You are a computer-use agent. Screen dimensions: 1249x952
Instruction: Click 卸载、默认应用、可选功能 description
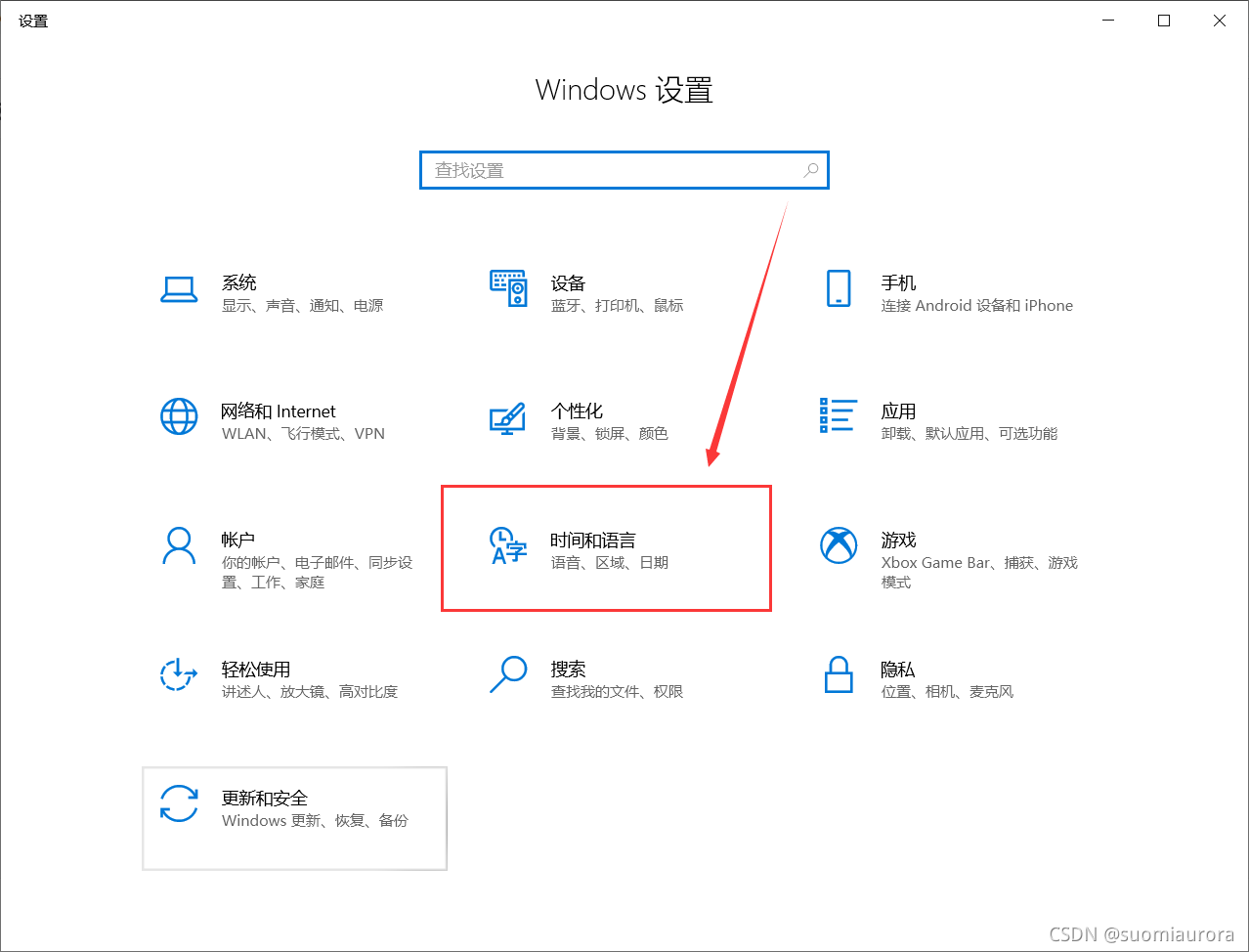tap(969, 434)
